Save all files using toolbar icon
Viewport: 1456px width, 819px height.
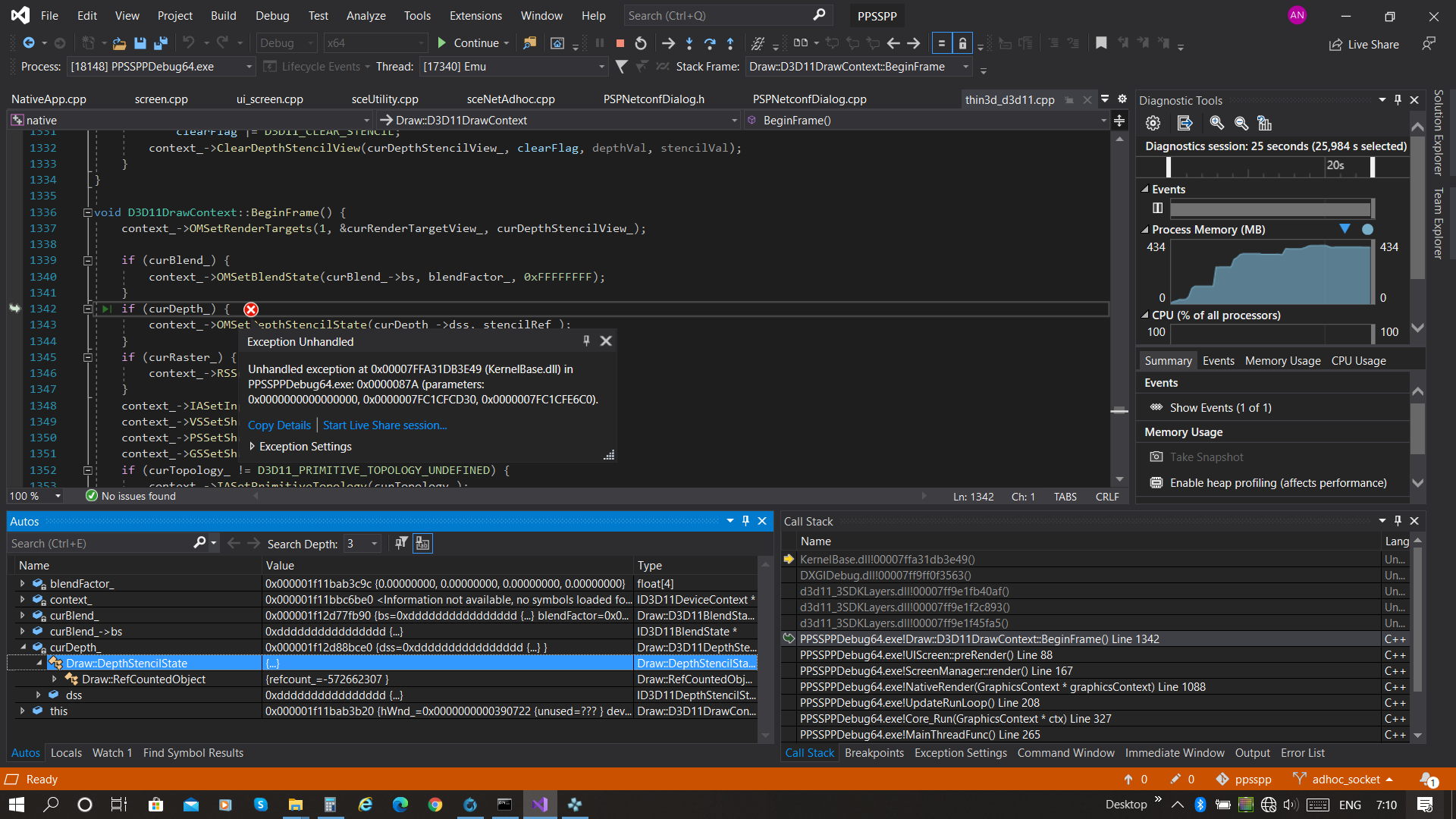(160, 43)
